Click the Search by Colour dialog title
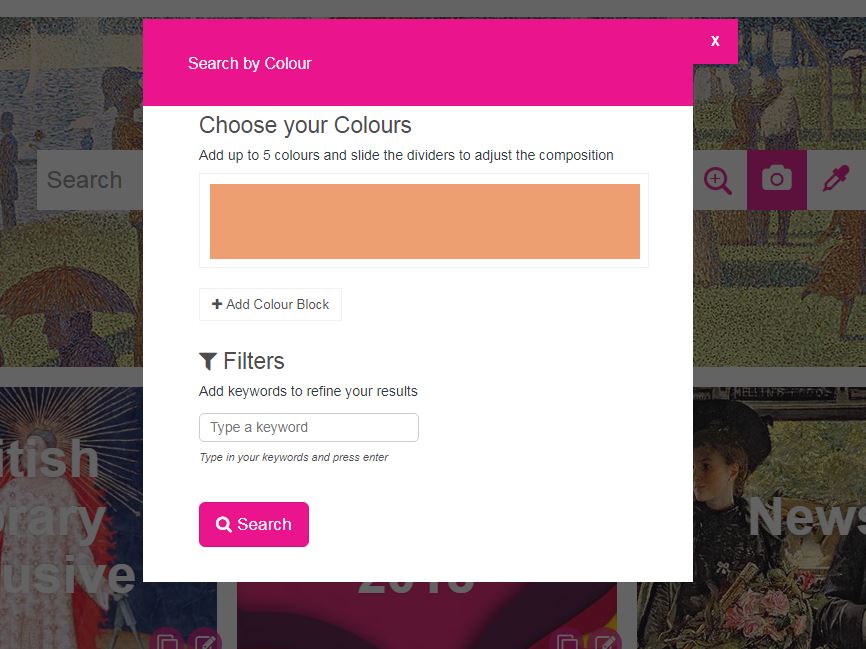Viewport: 866px width, 649px height. coord(250,64)
